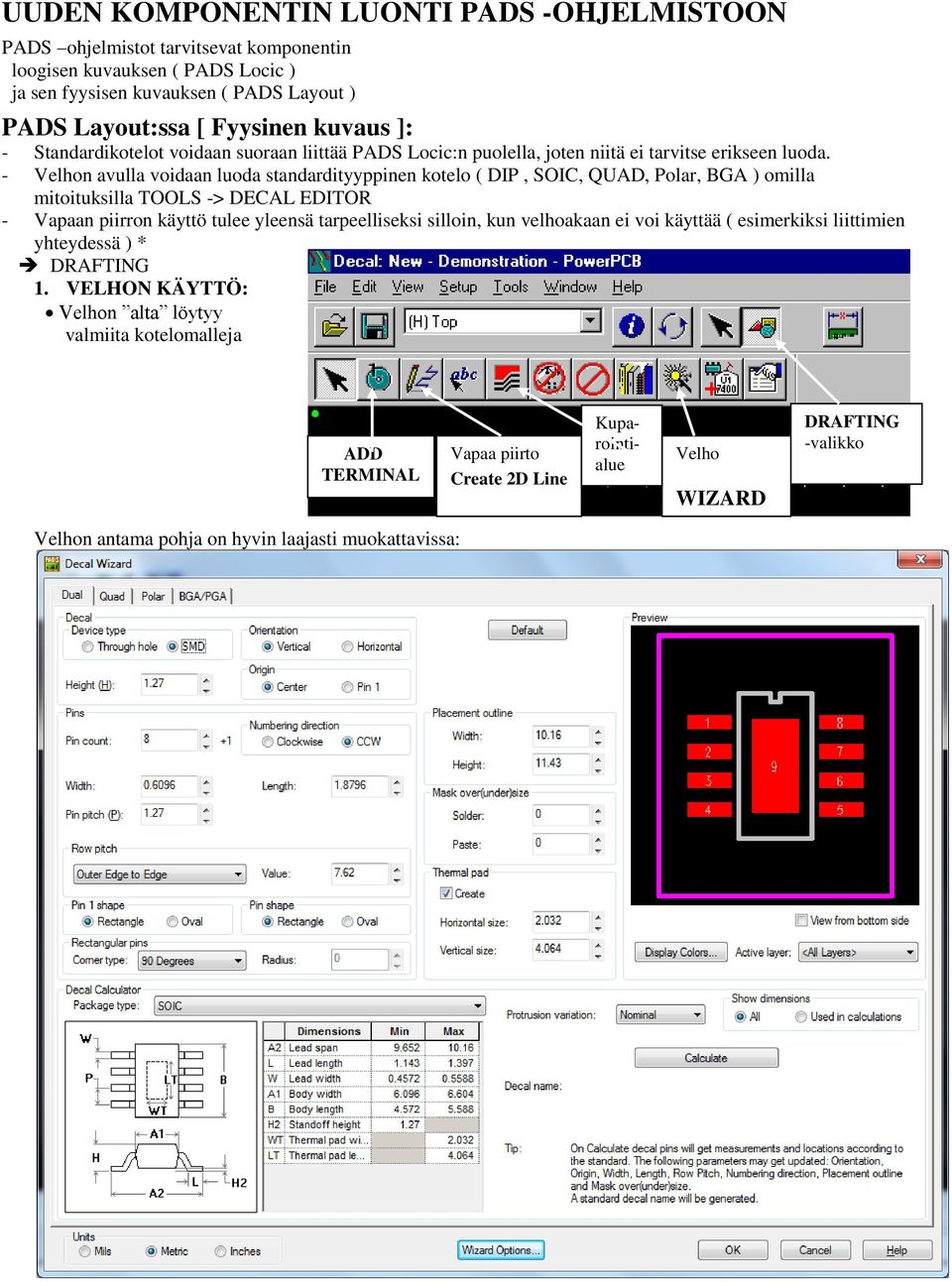952x1282 pixels.
Task: Click the Calculate button
Action: (x=706, y=1058)
